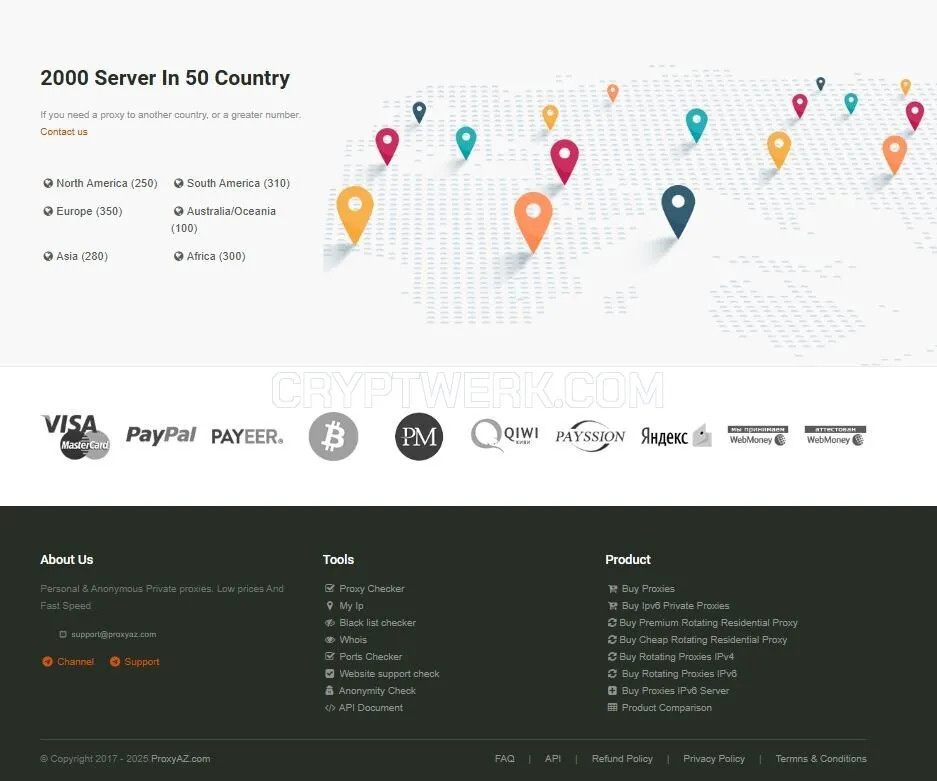The image size is (937, 781).
Task: Click the Payssion payment logo
Action: [590, 436]
